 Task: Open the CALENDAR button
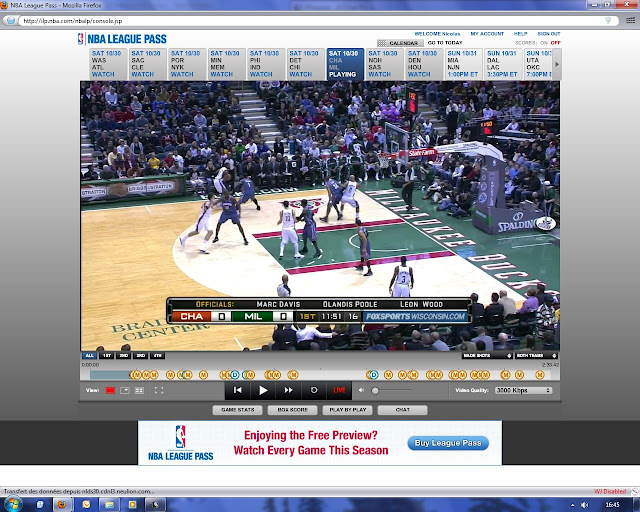400,43
